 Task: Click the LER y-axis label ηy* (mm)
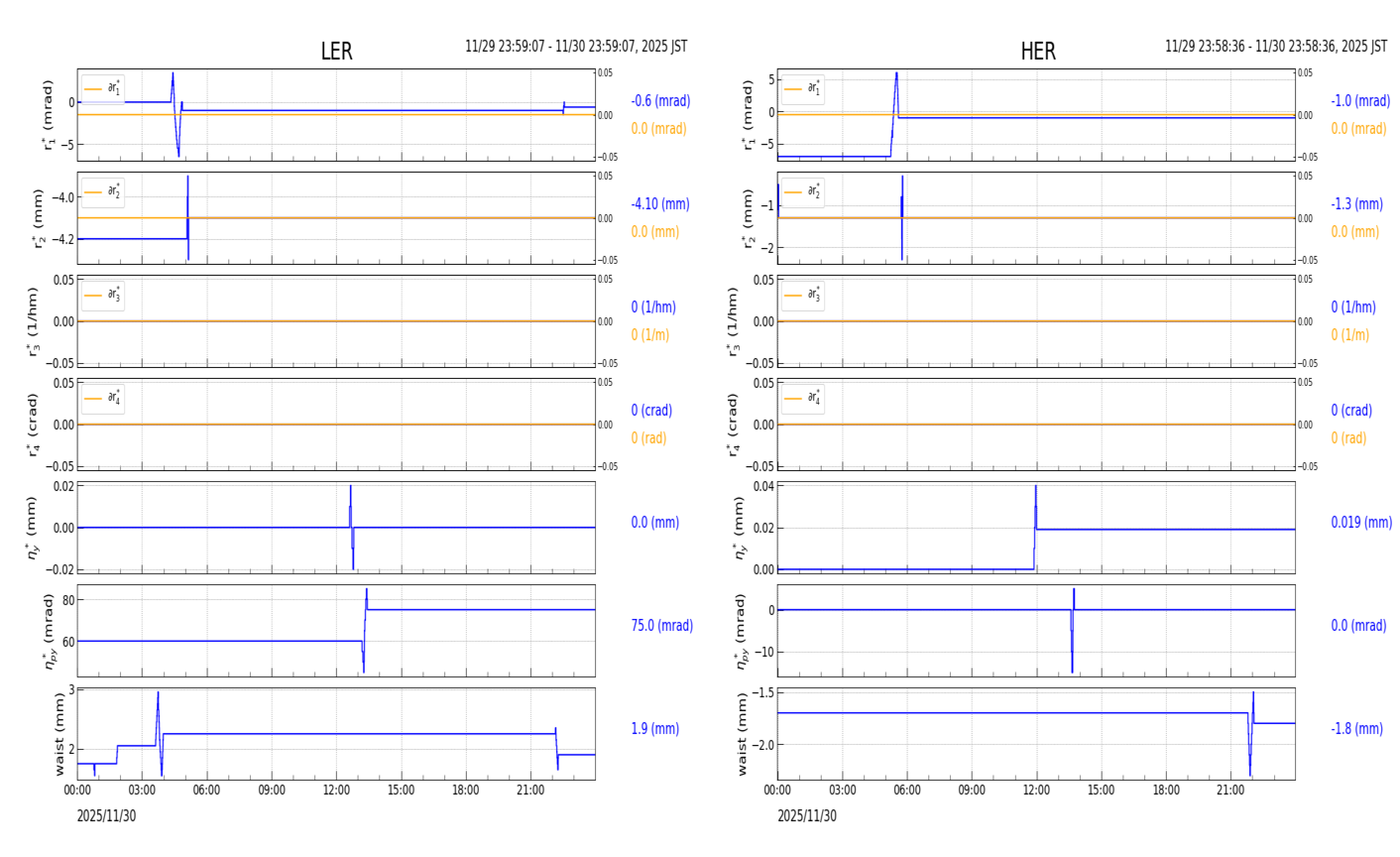pos(33,528)
